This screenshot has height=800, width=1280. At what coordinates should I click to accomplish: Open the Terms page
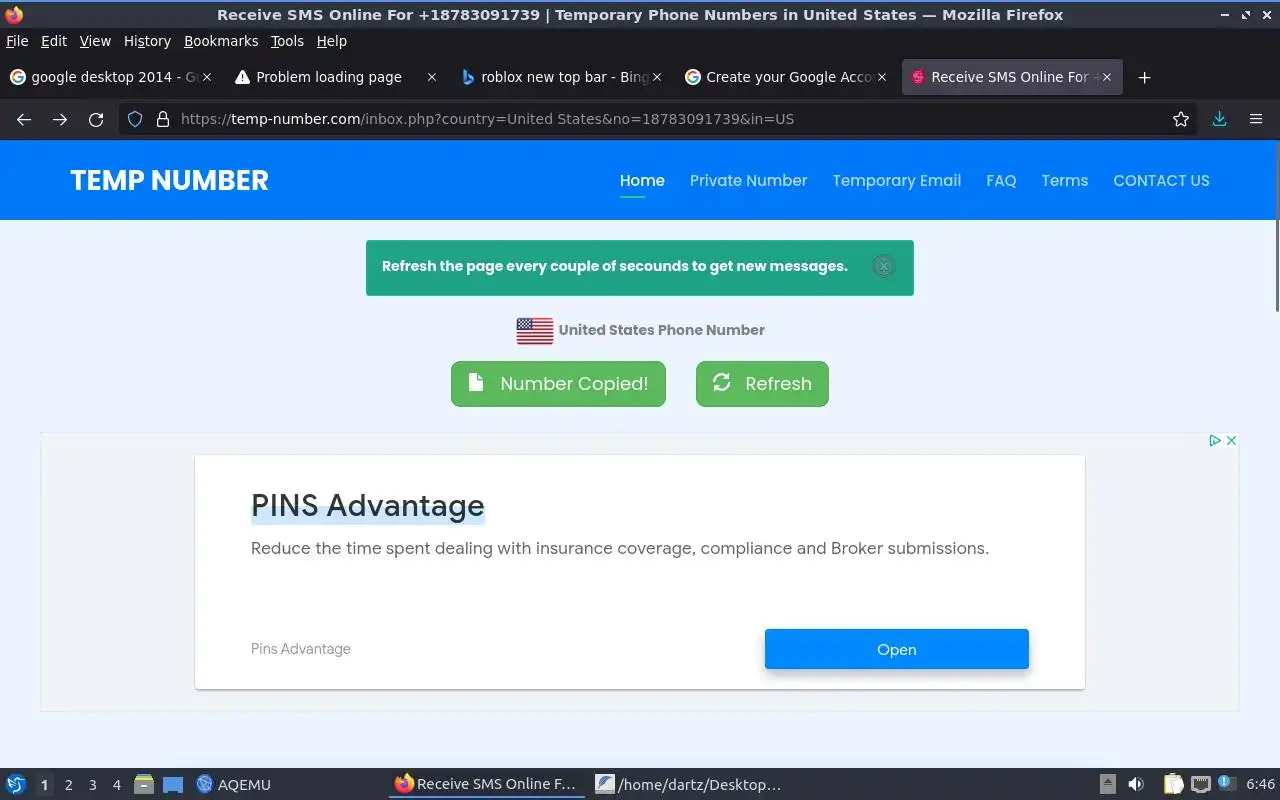[x=1064, y=181]
